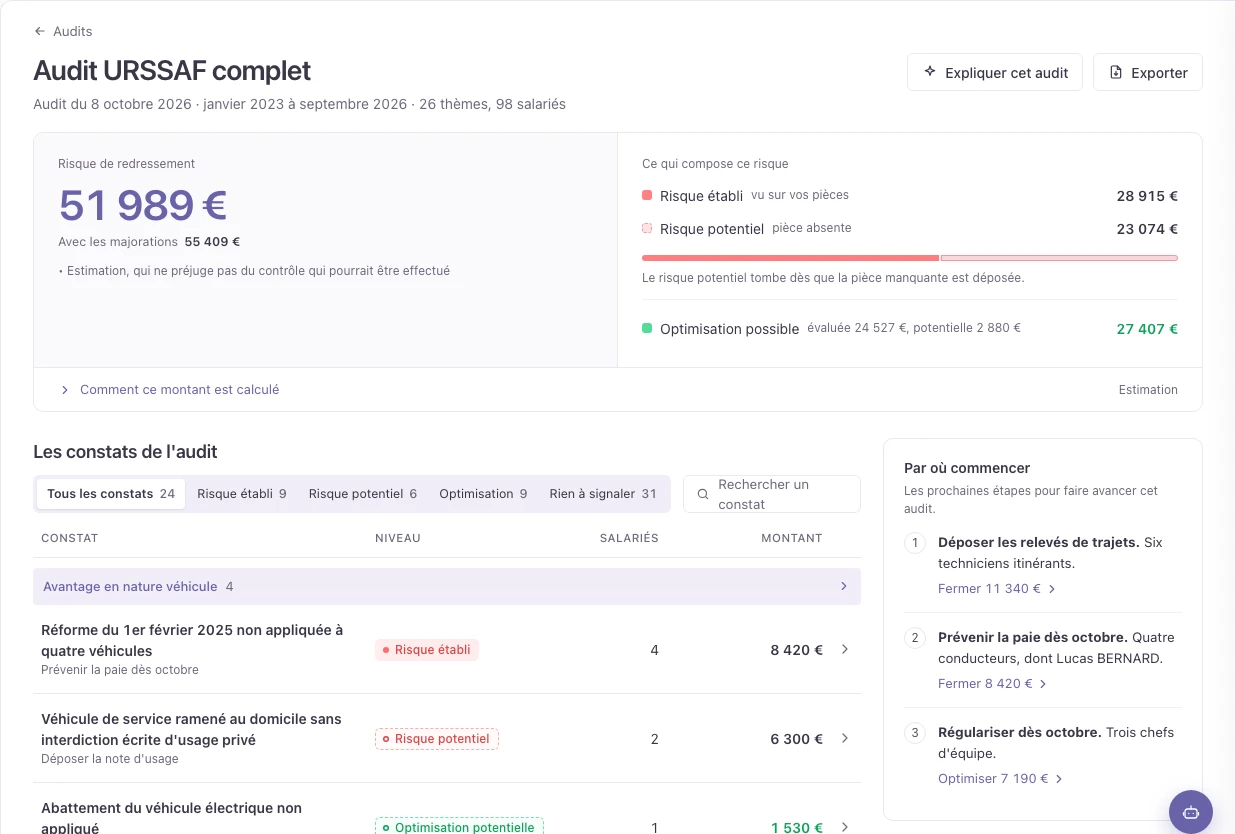Click the Risque potentiel badge in table
The image size is (1235, 834).
(x=437, y=739)
